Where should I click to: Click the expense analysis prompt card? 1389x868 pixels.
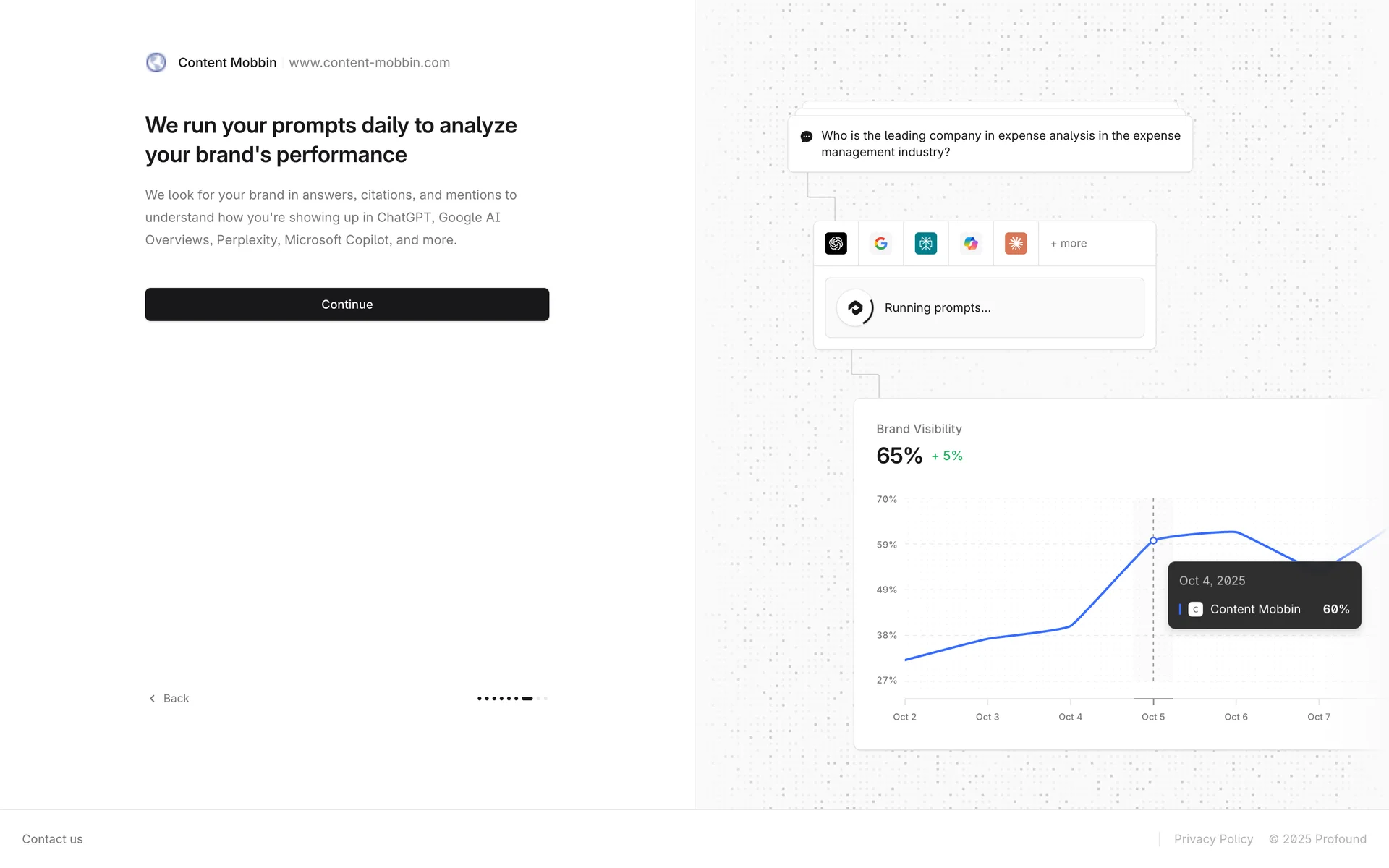(990, 144)
